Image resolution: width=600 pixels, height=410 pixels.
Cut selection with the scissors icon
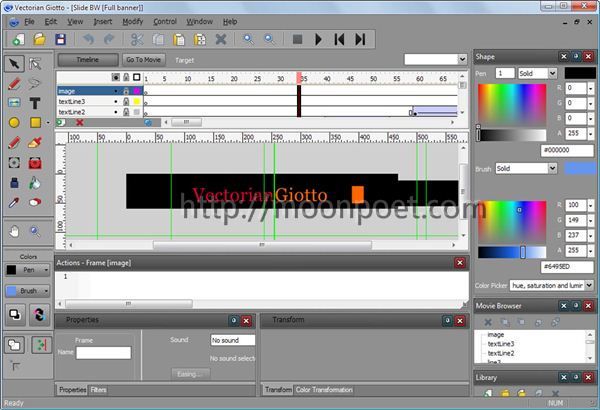tap(137, 39)
